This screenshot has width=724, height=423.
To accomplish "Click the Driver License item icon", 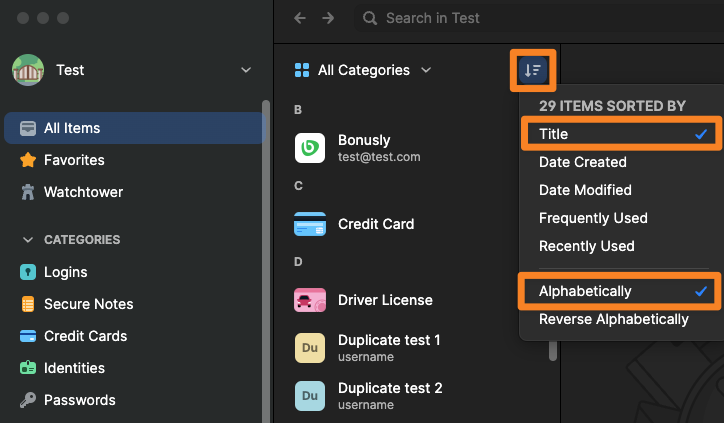I will click(x=310, y=300).
